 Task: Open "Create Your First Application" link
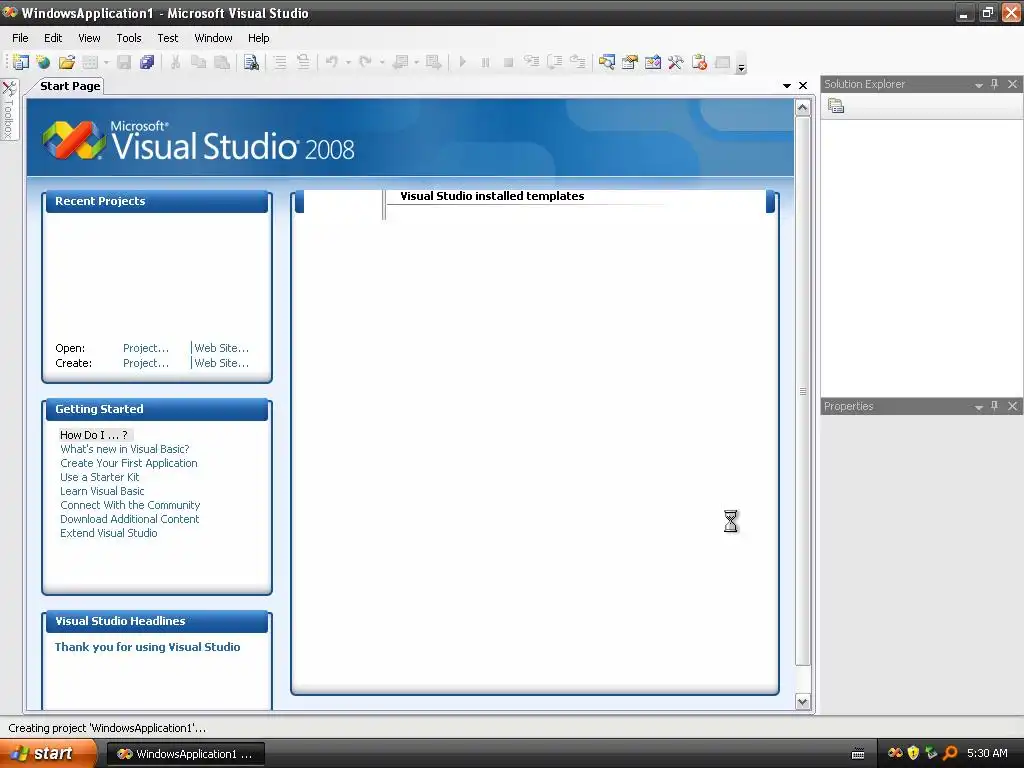[129, 463]
